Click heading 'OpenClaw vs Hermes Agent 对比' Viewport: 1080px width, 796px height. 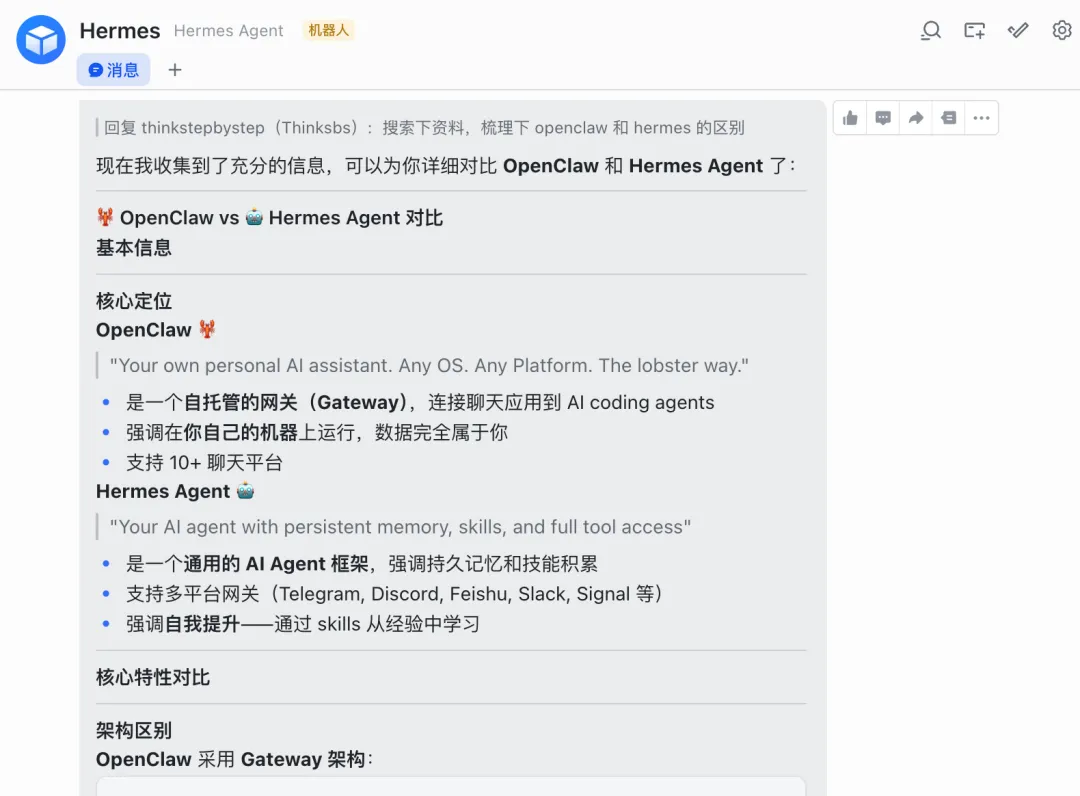tap(270, 218)
